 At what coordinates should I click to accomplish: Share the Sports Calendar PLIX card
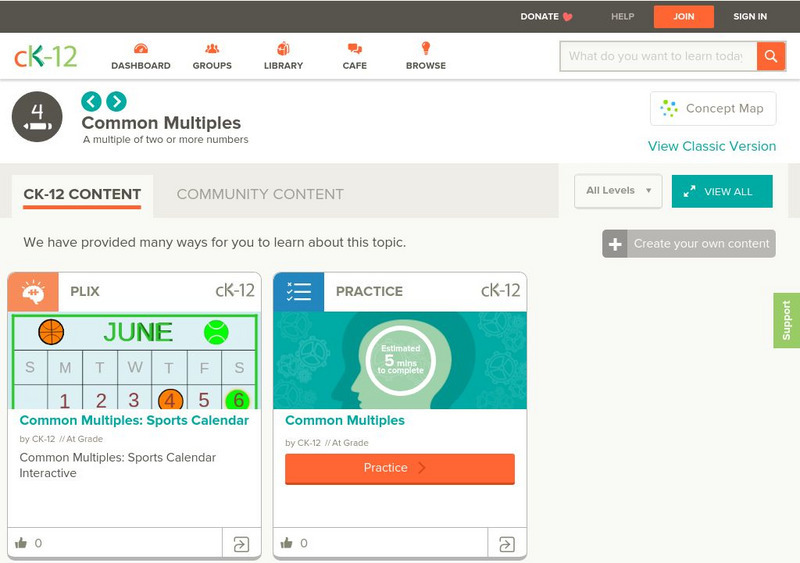(x=241, y=544)
